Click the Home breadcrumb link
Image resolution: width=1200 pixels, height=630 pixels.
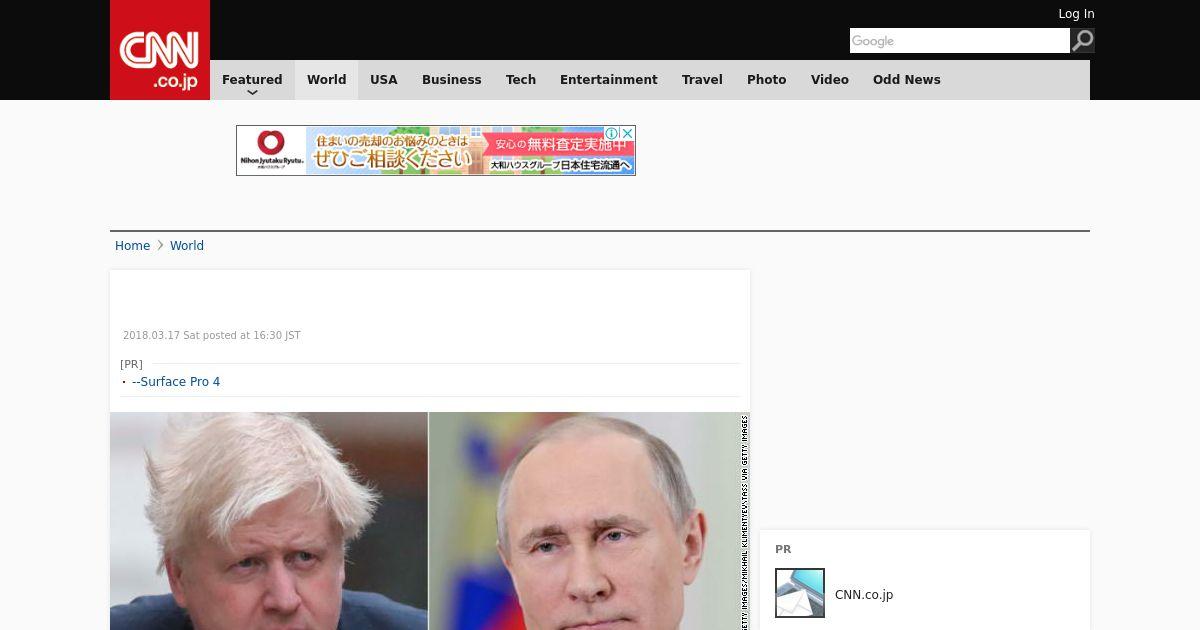tap(132, 246)
